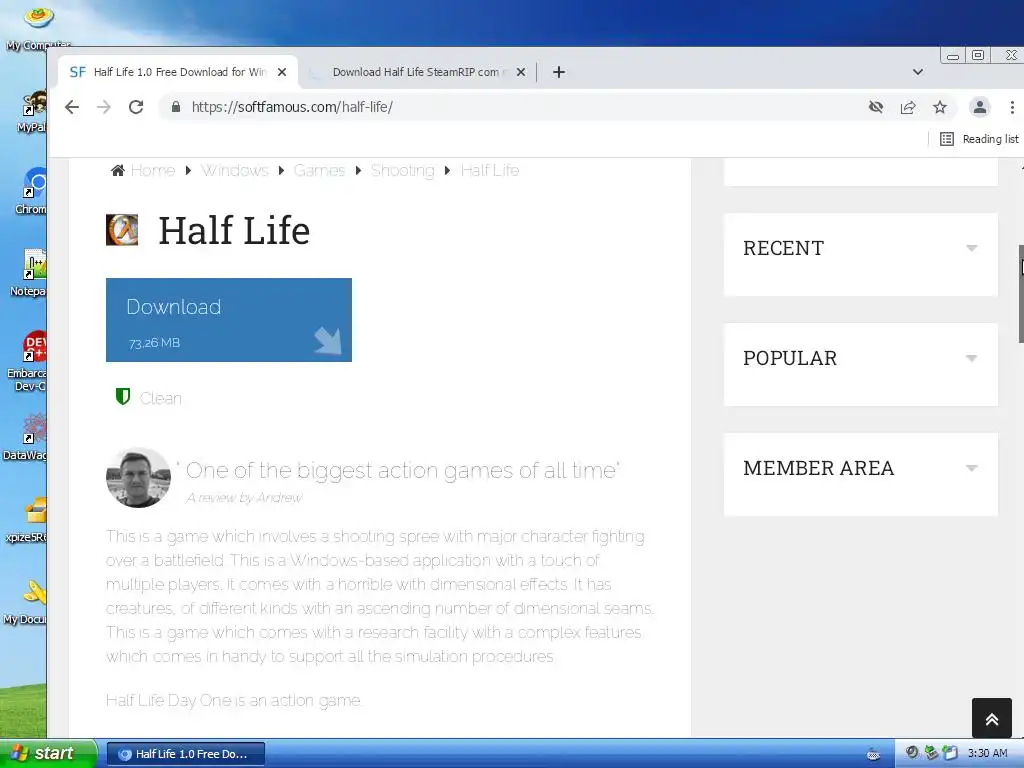Screen dimensions: 1024x768
Task: Click the Half Life lambda game icon
Action: click(x=122, y=230)
